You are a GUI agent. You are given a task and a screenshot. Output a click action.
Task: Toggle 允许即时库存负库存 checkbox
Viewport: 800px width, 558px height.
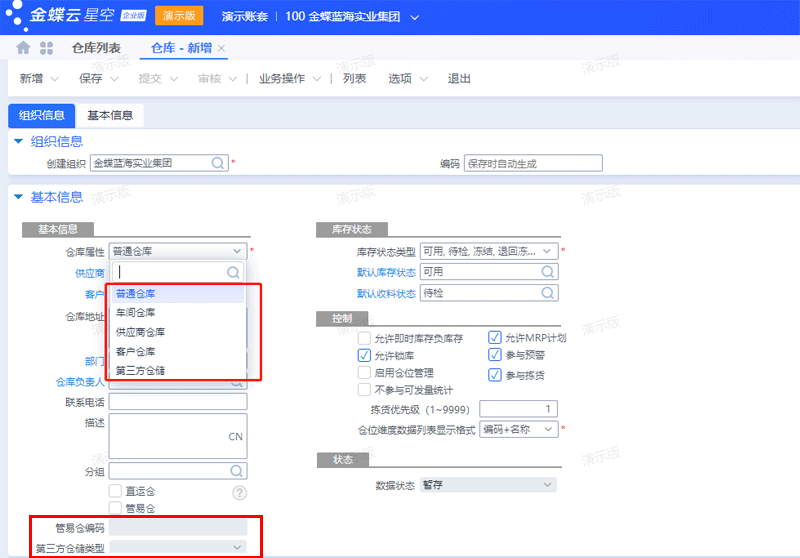pyautogui.click(x=364, y=338)
